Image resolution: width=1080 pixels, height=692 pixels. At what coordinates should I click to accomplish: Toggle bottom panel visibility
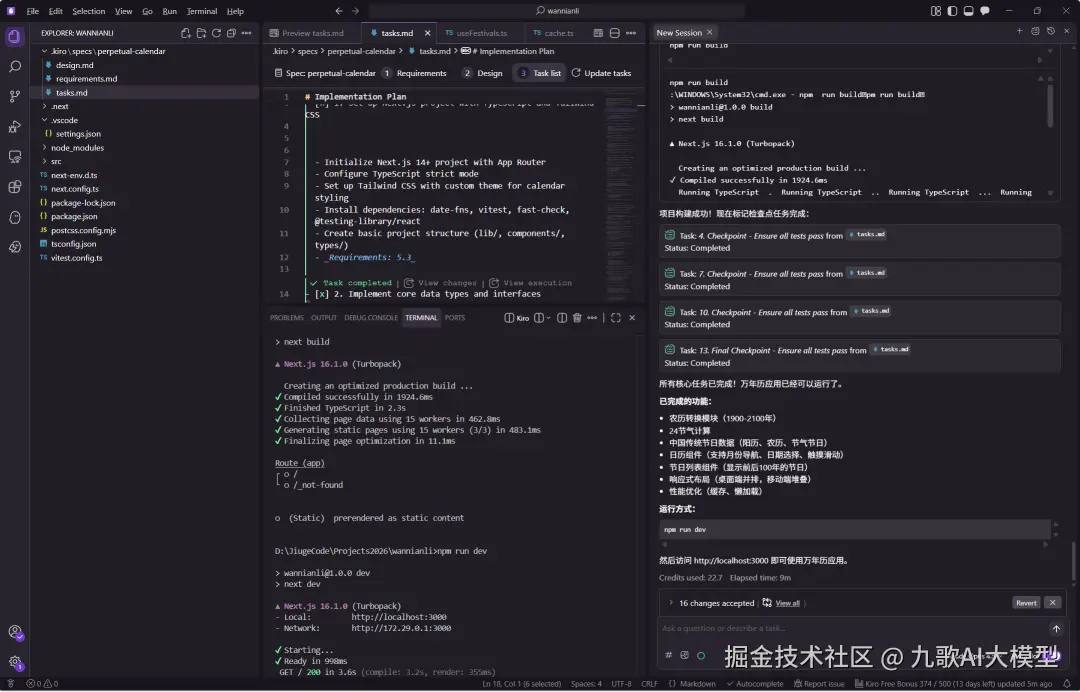(968, 11)
